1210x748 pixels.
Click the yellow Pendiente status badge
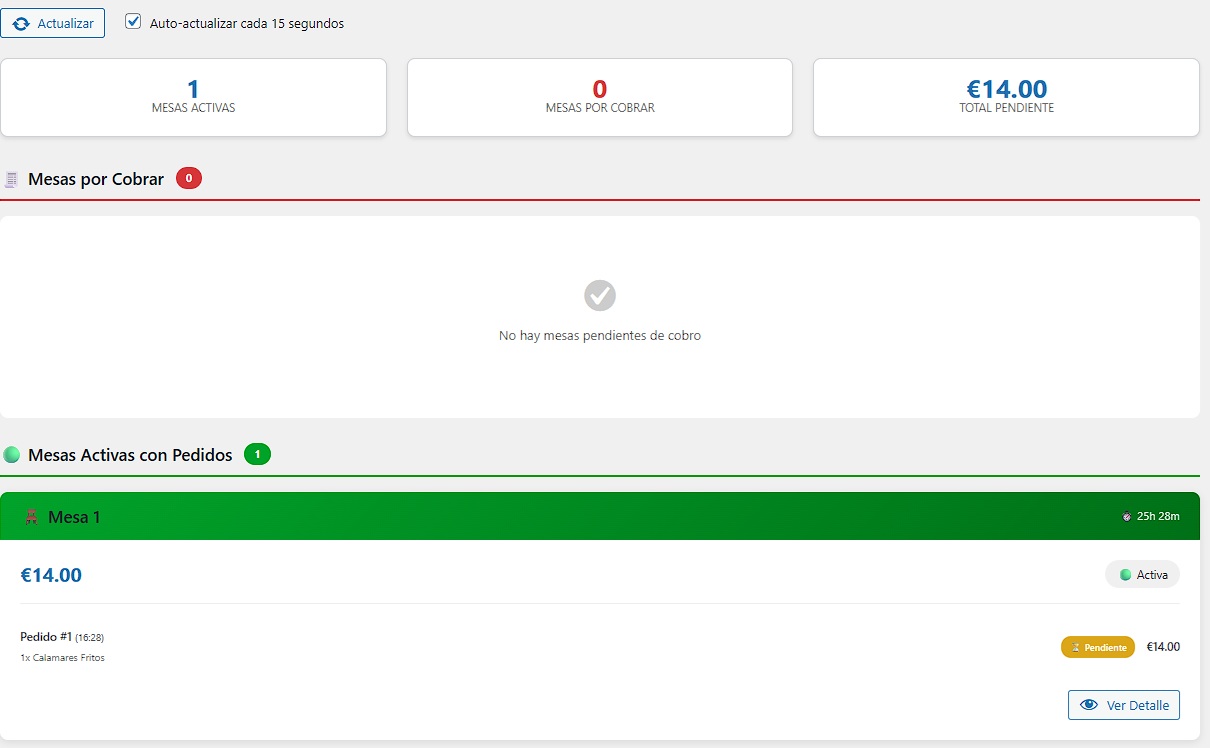pyautogui.click(x=1097, y=647)
